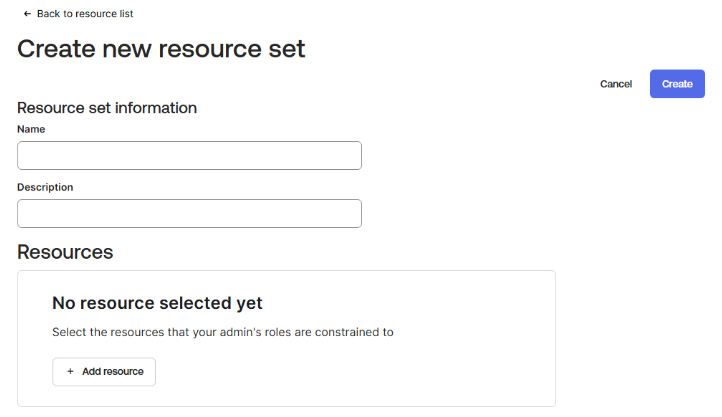Click the helper text about admin's roles

223,332
